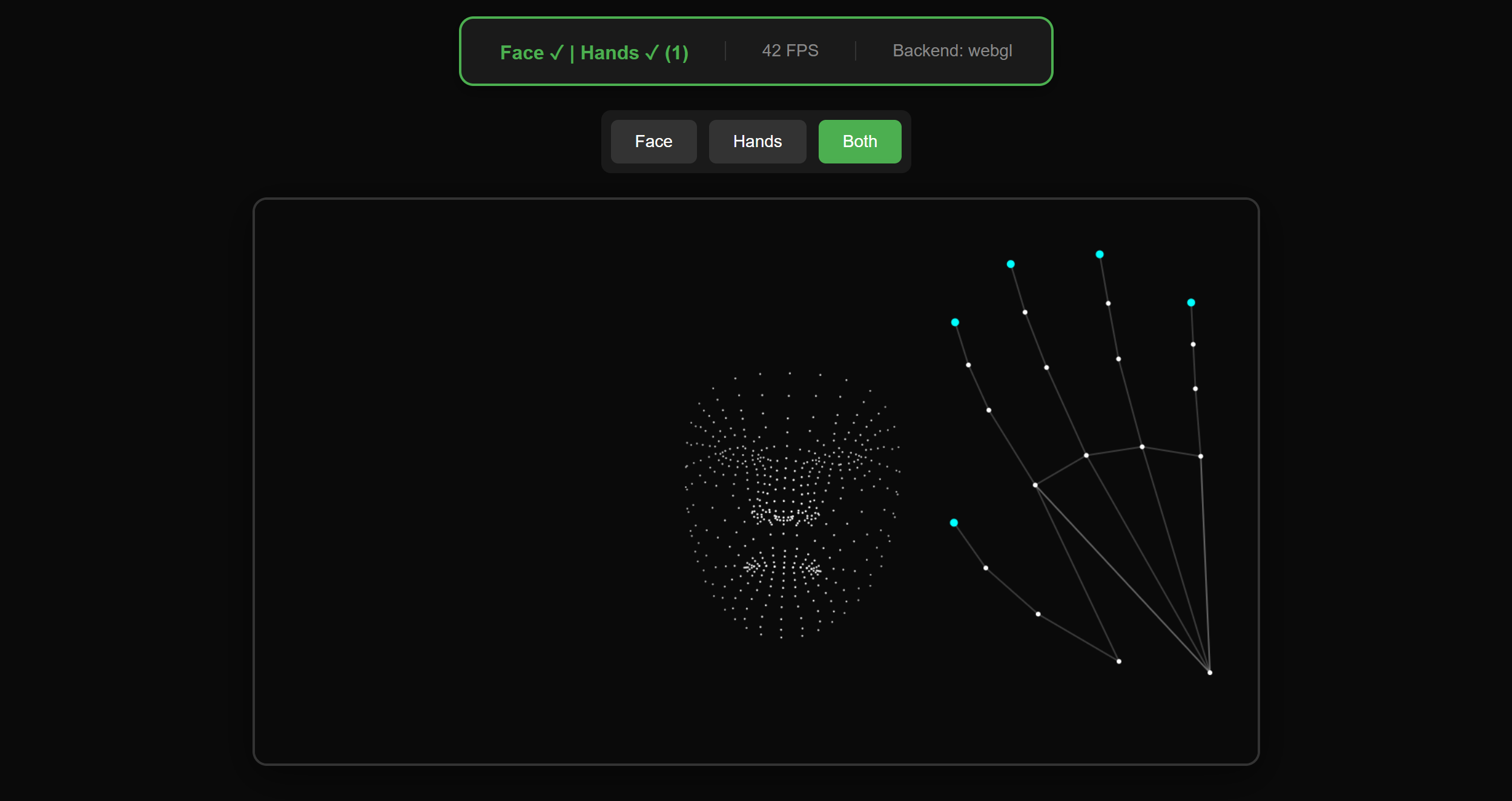Click the thumb base joint near wrist

1118,661
